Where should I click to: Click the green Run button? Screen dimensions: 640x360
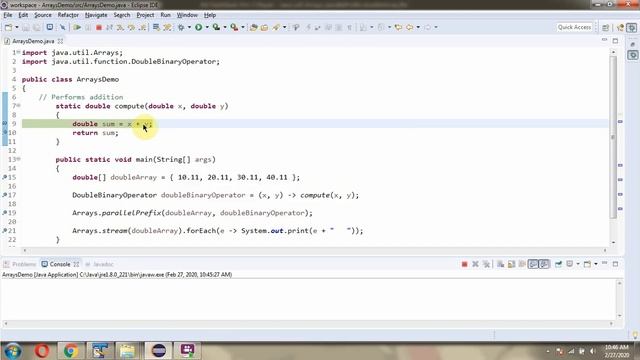tap(198, 27)
